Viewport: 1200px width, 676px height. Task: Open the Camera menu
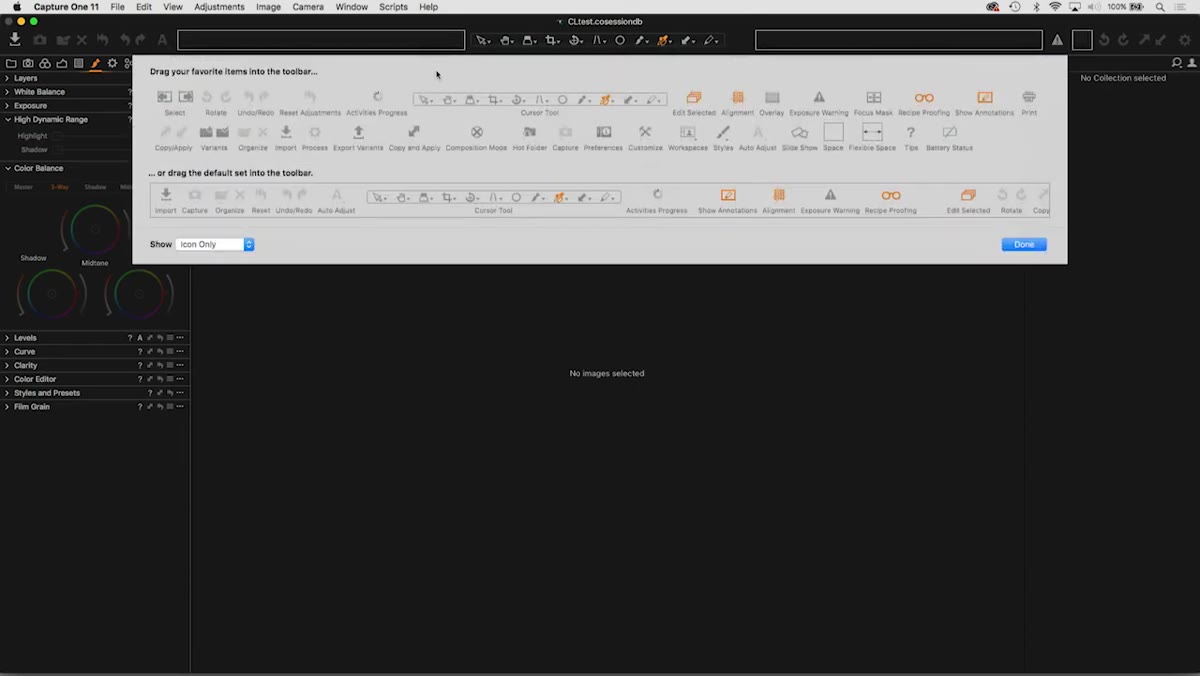(x=308, y=7)
